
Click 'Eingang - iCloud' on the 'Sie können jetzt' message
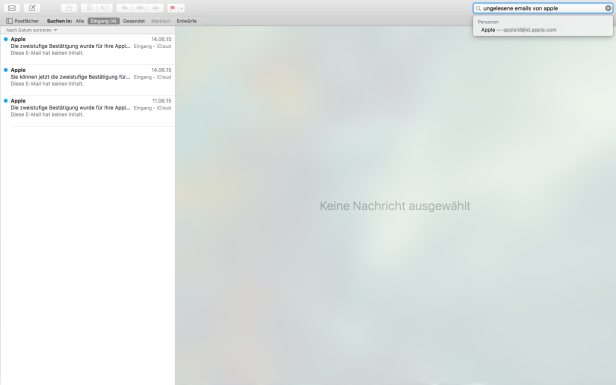pyautogui.click(x=152, y=77)
